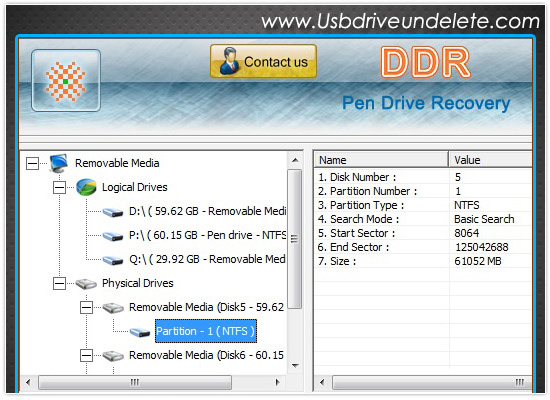Open the Contact us button
Image resolution: width=550 pixels, height=400 pixels.
point(263,61)
